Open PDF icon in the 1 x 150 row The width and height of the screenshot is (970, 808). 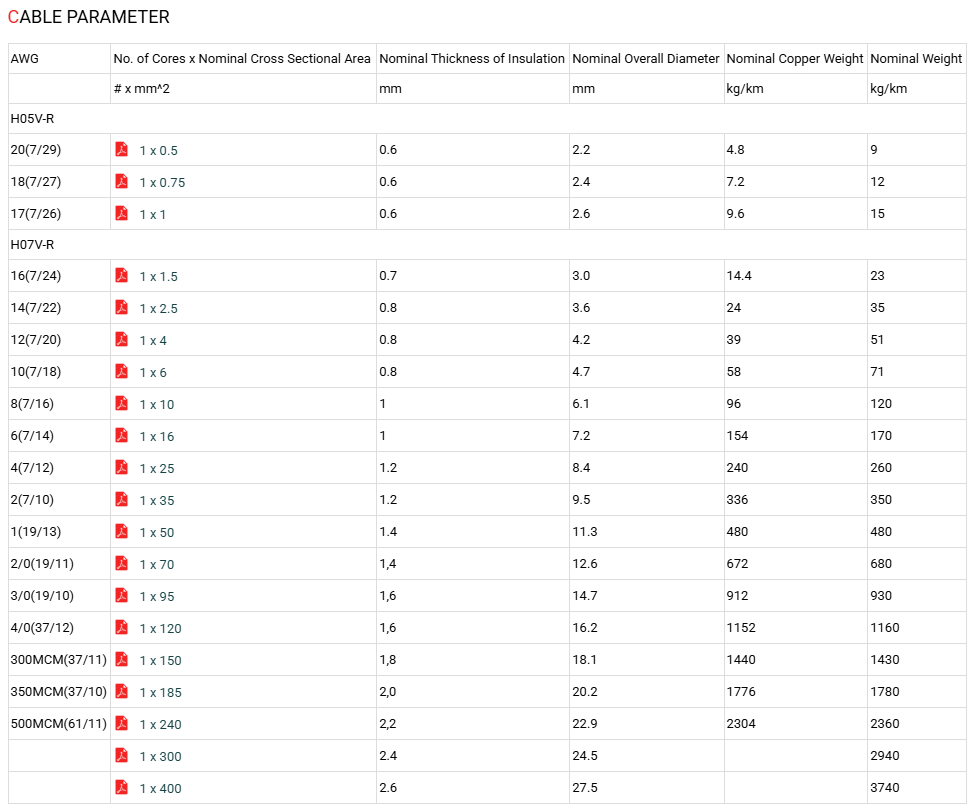coord(122,660)
